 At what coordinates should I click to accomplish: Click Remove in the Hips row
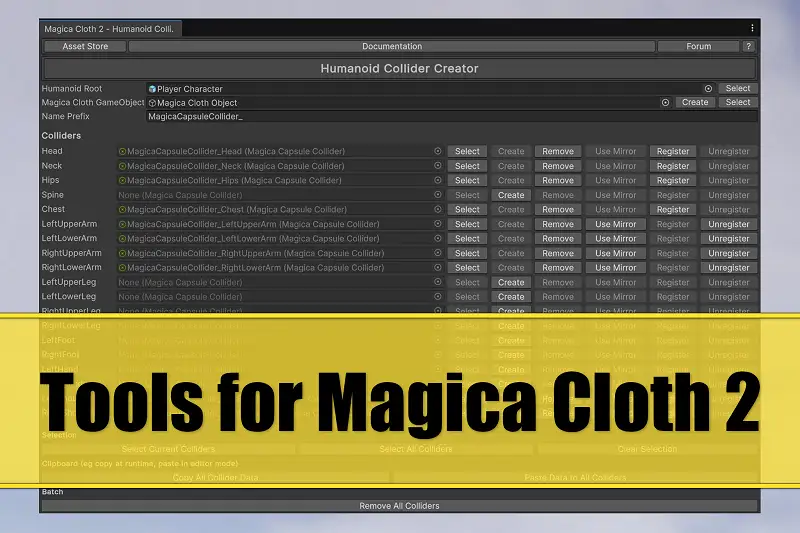558,181
